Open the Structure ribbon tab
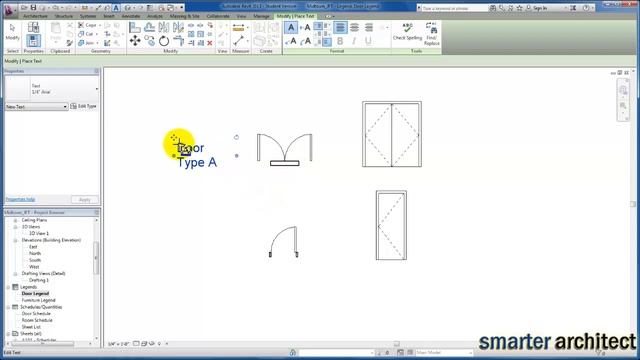The width and height of the screenshot is (640, 360). [64, 16]
